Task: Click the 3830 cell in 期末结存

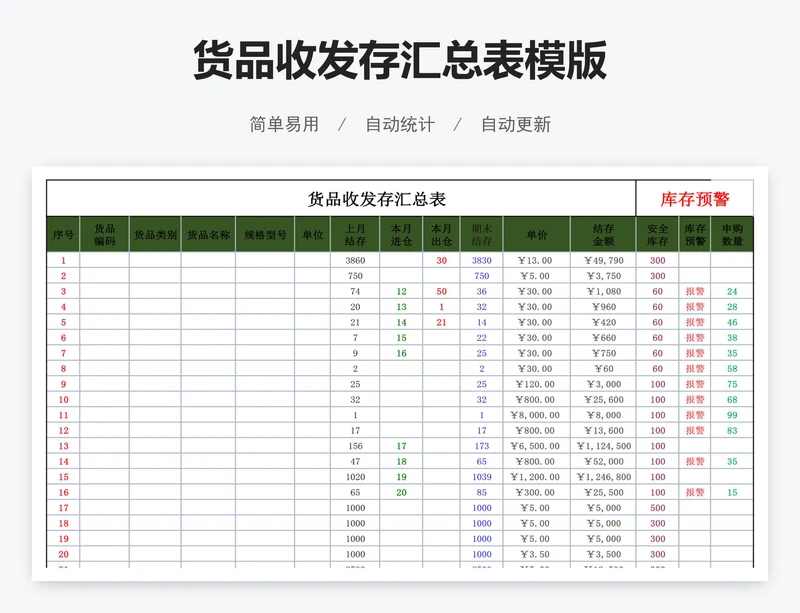Action: click(x=482, y=260)
